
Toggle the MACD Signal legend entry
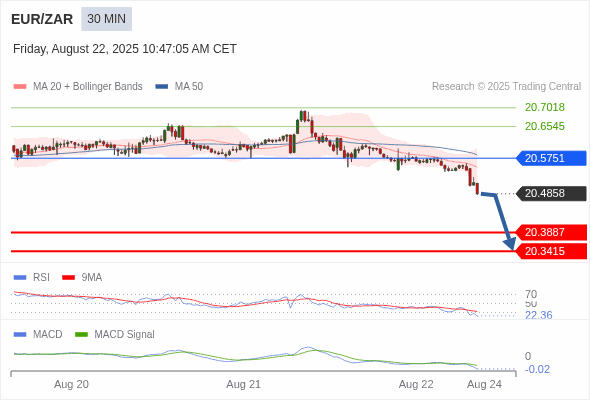115,334
